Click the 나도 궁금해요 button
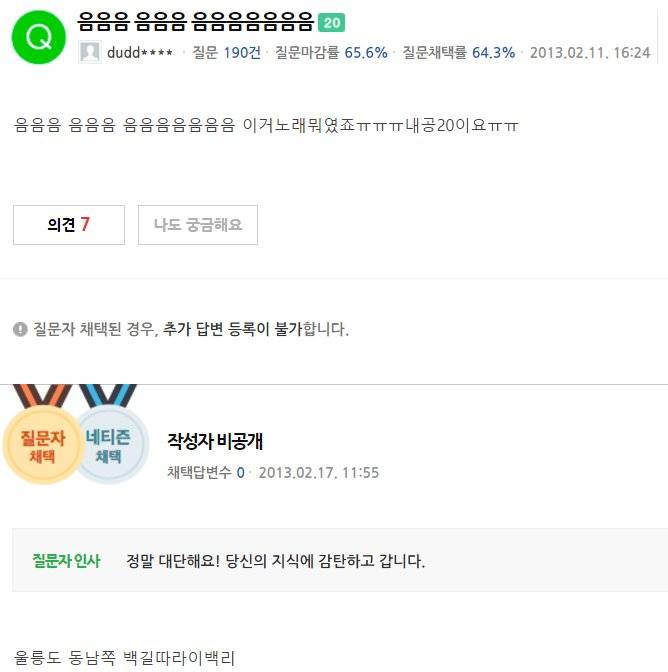This screenshot has width=668, height=672. [x=198, y=225]
